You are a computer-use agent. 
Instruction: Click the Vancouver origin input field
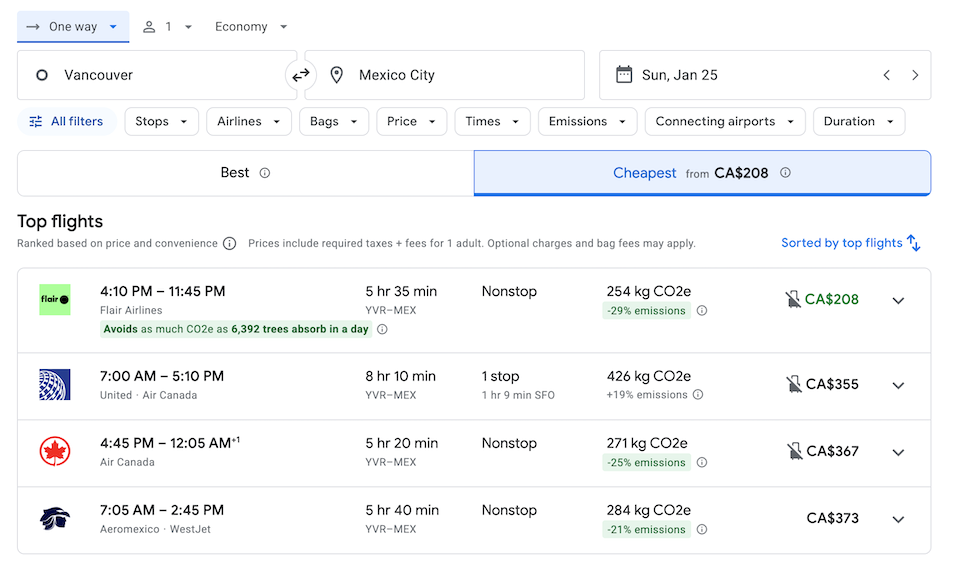pos(160,75)
